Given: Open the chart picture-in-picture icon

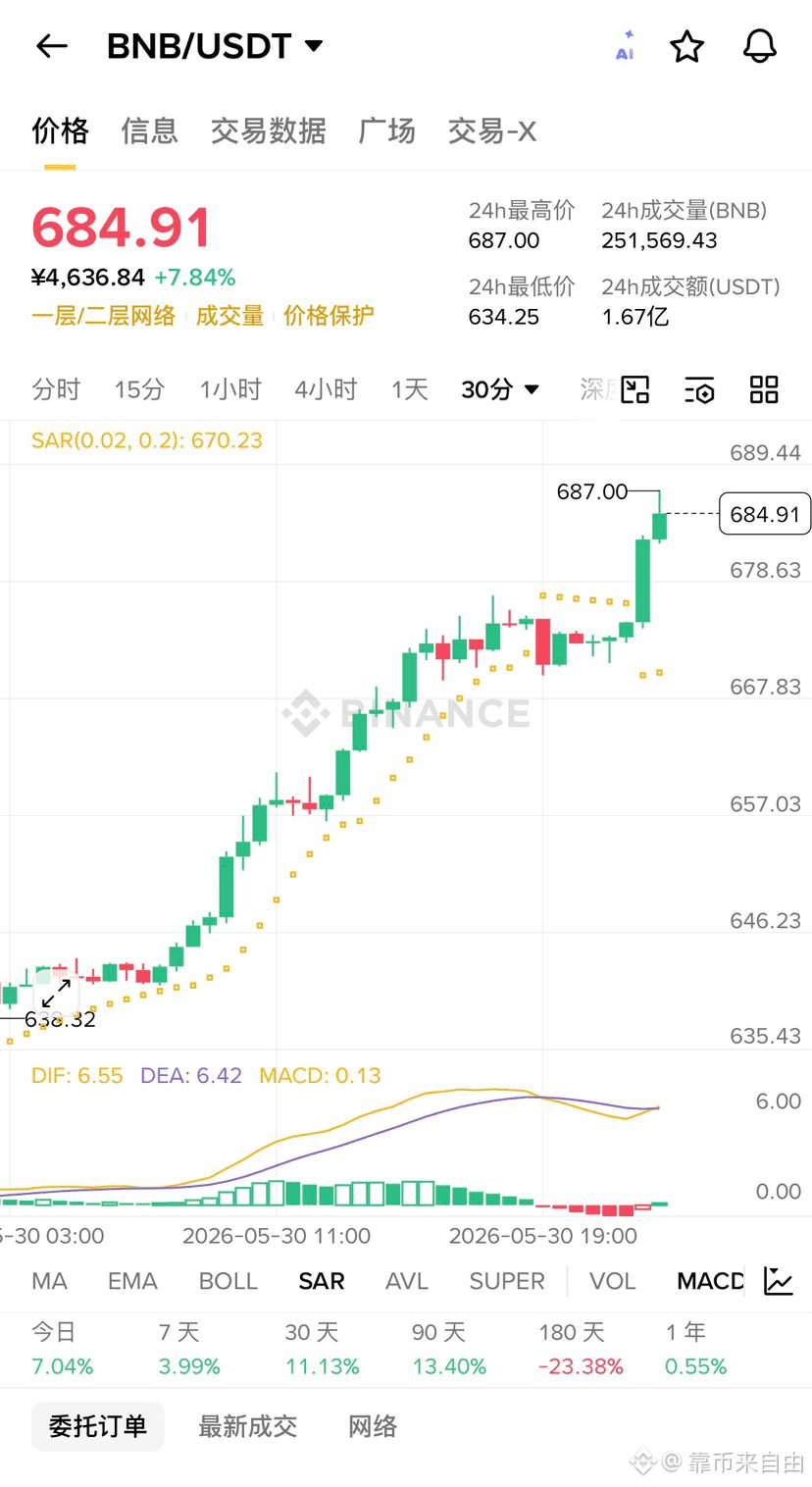Looking at the screenshot, I should tap(635, 389).
